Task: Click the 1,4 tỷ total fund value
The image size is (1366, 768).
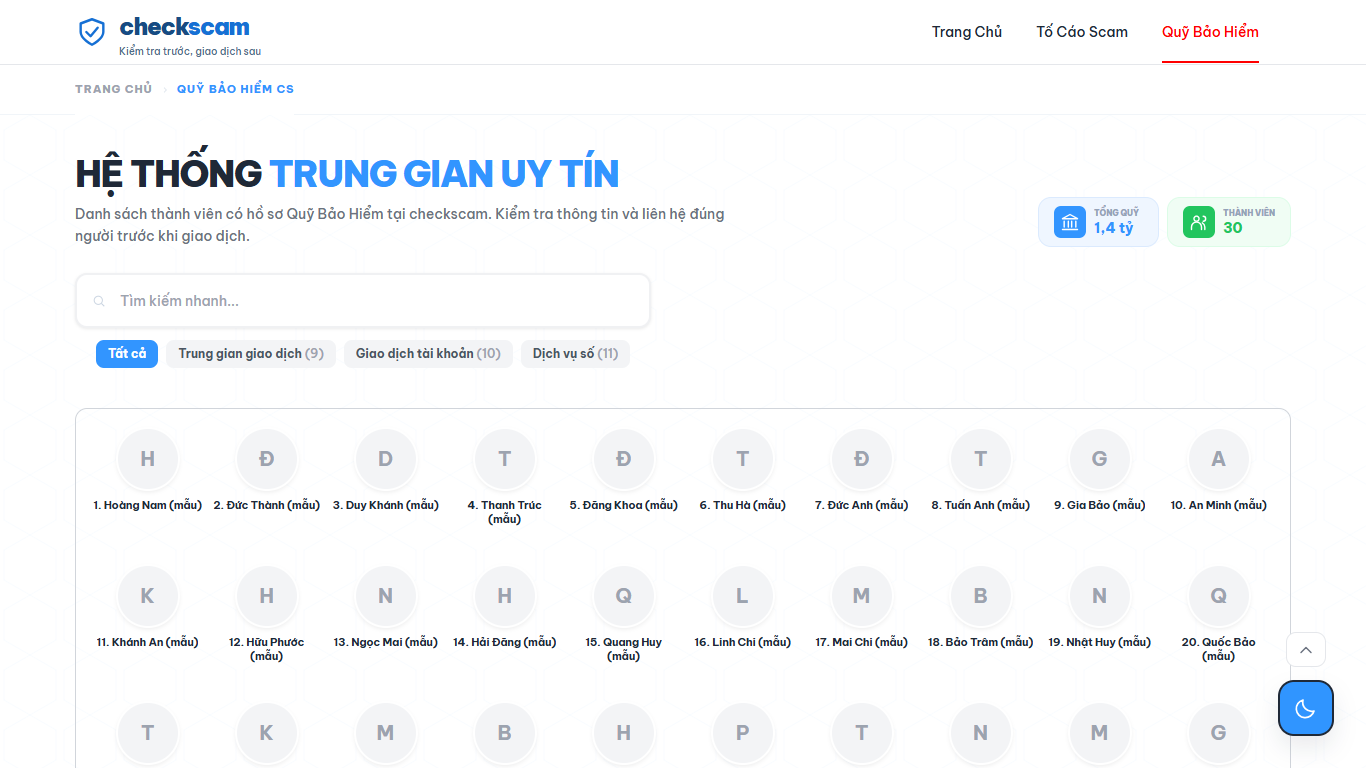Action: 1114,228
